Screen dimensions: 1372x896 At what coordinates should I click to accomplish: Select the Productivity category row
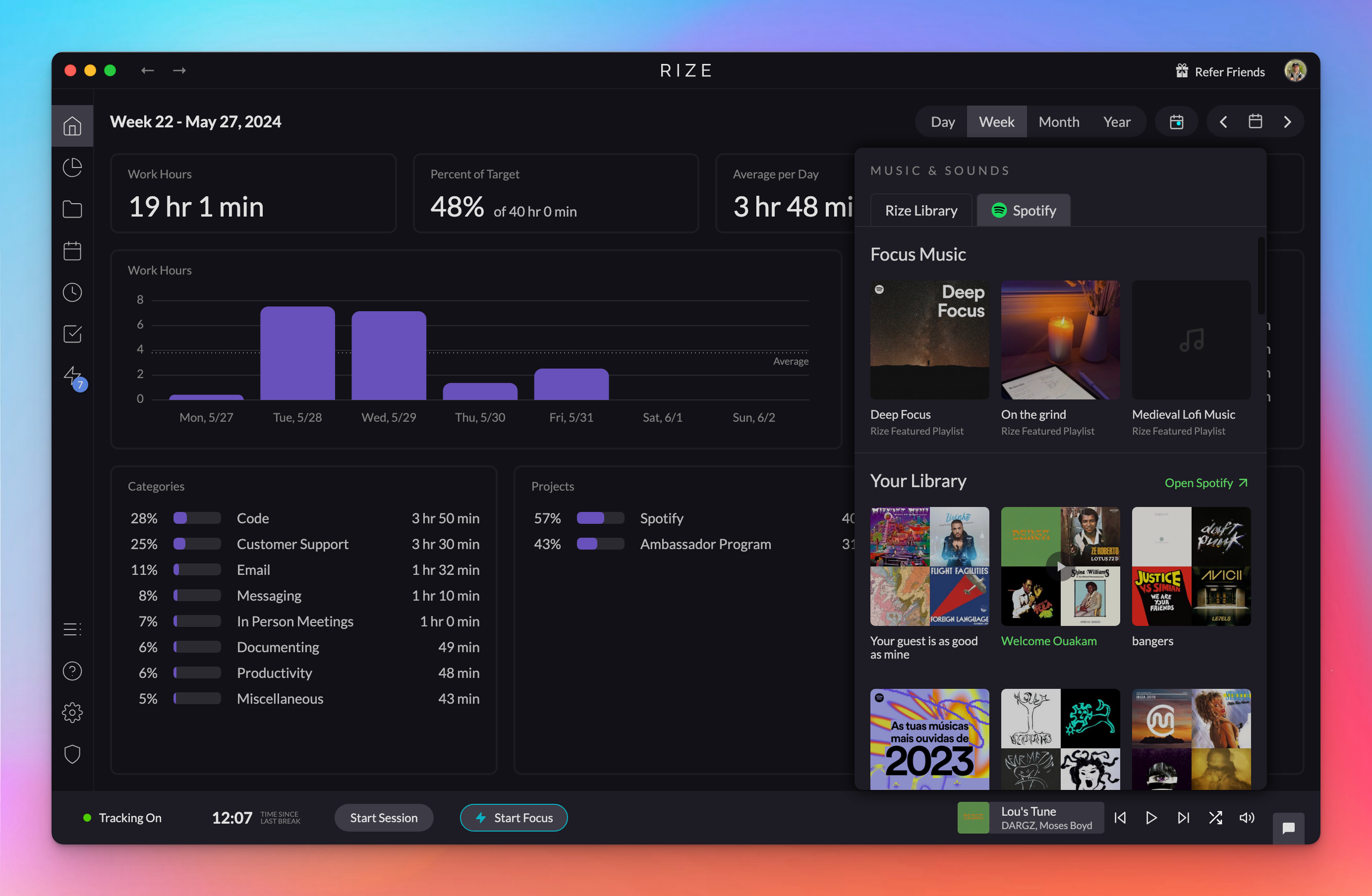[x=304, y=673]
